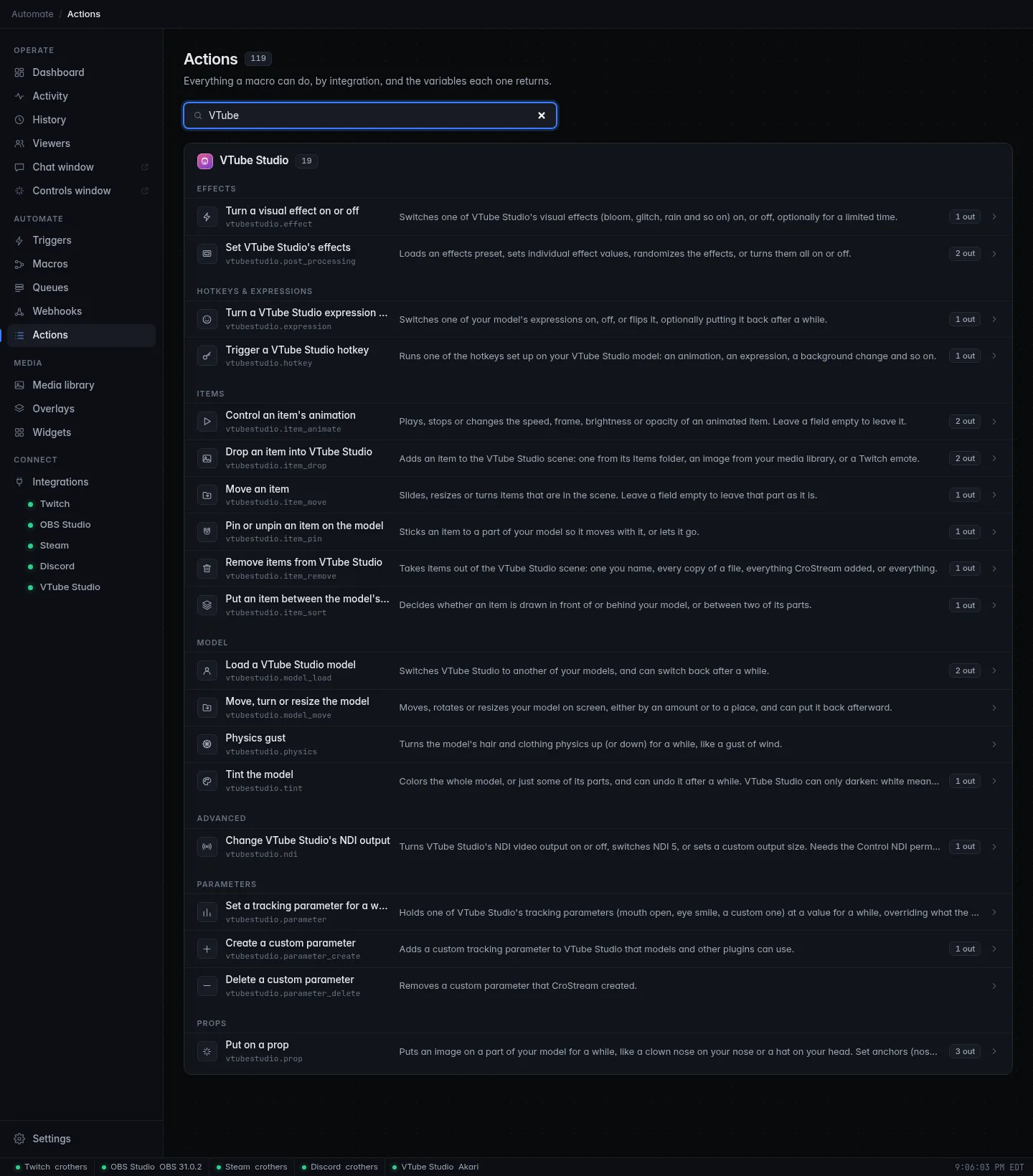The width and height of the screenshot is (1033, 1176).
Task: Open Overlays in the sidebar
Action: point(81,409)
